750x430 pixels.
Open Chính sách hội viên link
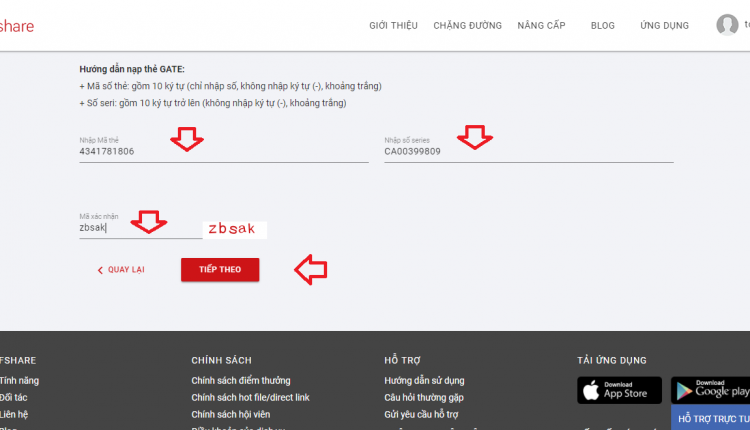pos(231,414)
